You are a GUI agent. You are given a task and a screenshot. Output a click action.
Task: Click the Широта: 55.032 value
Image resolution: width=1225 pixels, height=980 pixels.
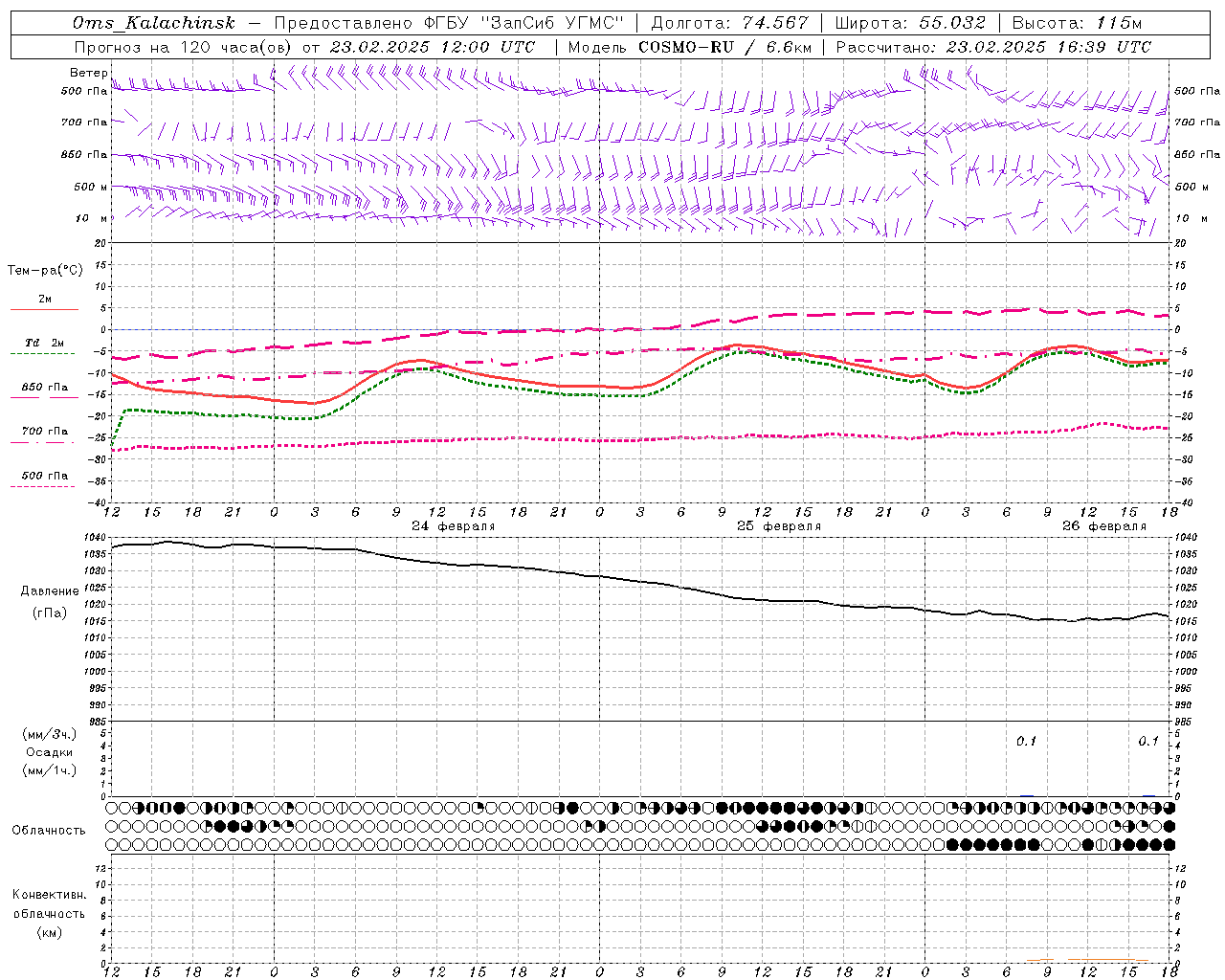click(x=910, y=23)
